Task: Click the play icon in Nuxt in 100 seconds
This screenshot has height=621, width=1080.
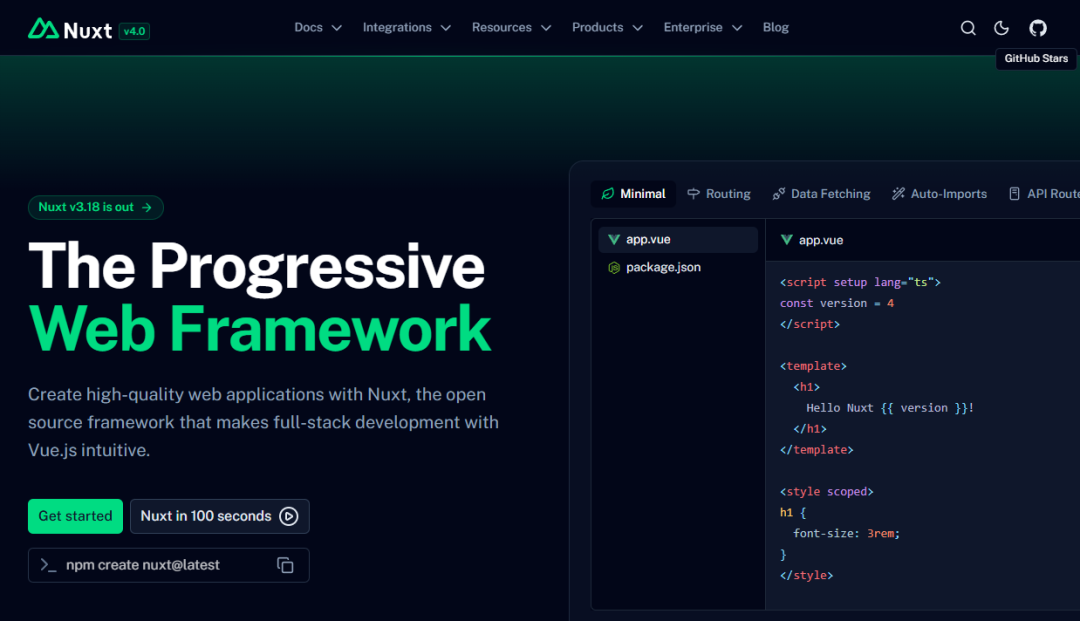Action: click(x=289, y=516)
